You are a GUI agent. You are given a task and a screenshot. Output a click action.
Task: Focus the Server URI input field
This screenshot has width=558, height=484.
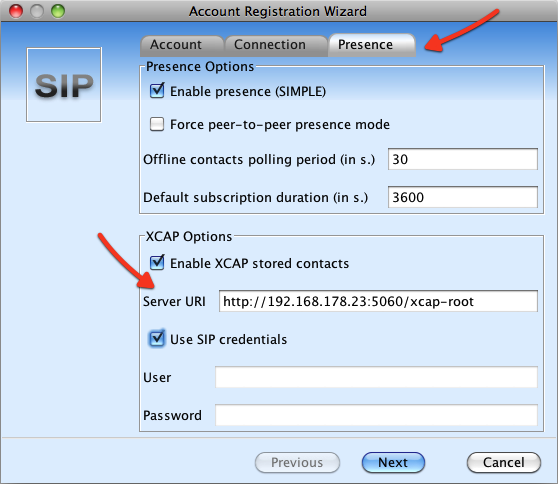[378, 301]
